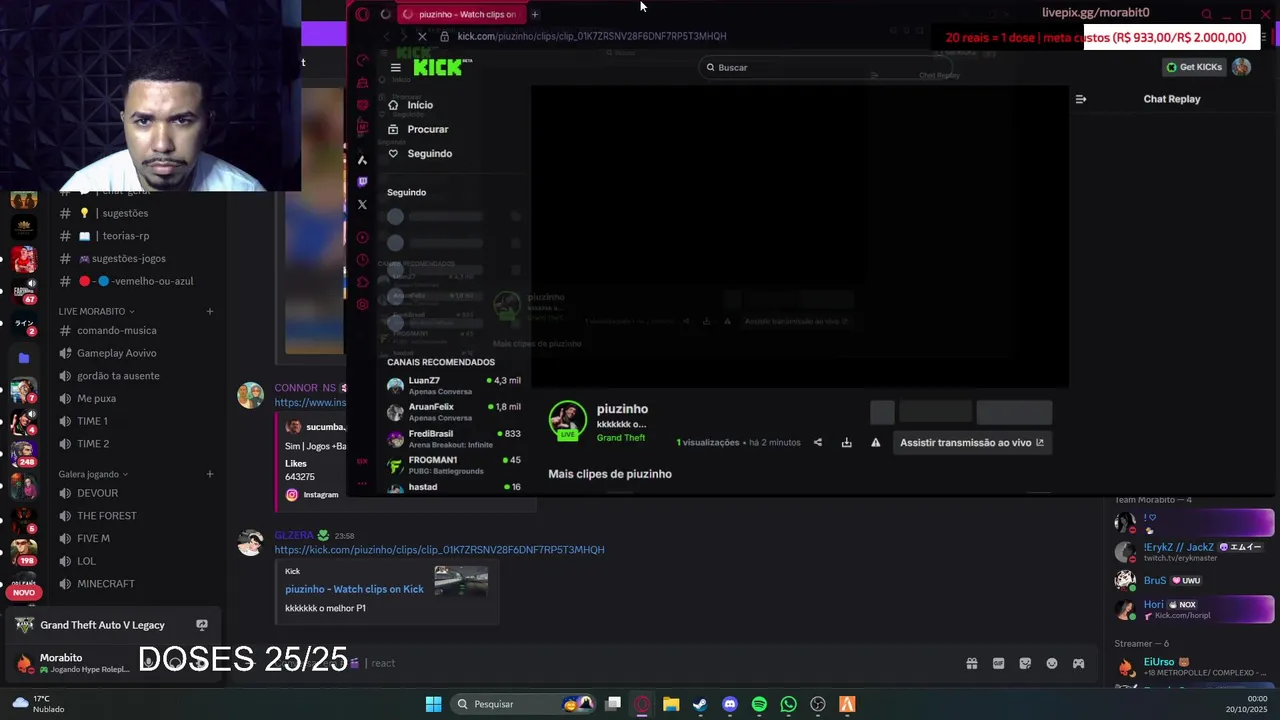Click the kick.com clip link from GLZERA
The image size is (1280, 720).
(x=439, y=550)
